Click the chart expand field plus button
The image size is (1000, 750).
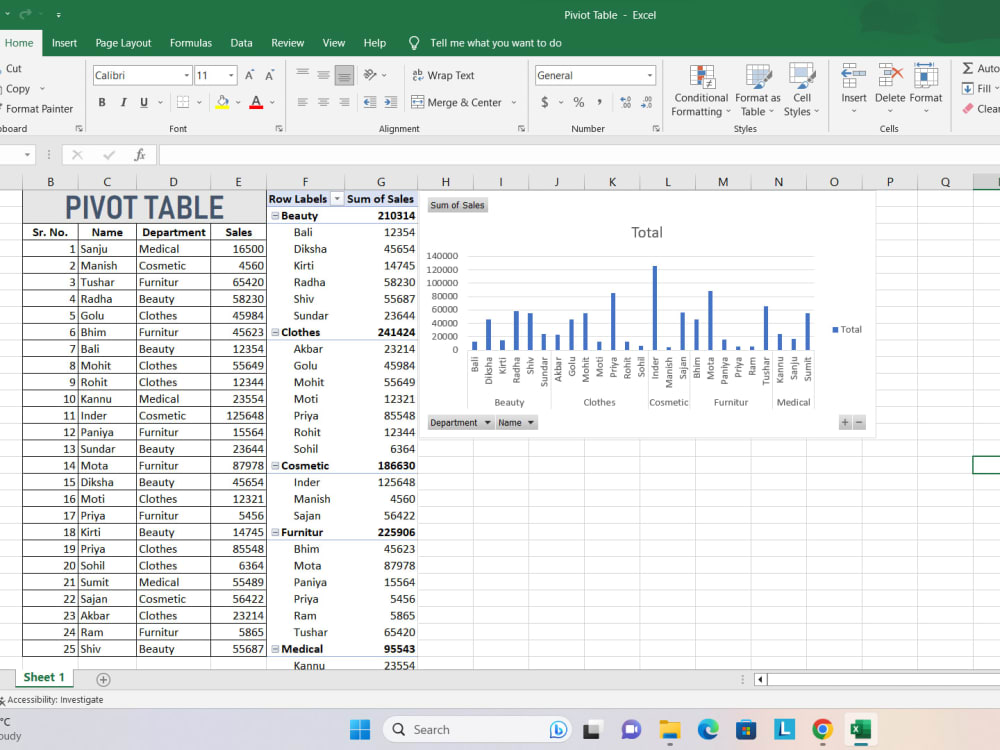pos(845,422)
